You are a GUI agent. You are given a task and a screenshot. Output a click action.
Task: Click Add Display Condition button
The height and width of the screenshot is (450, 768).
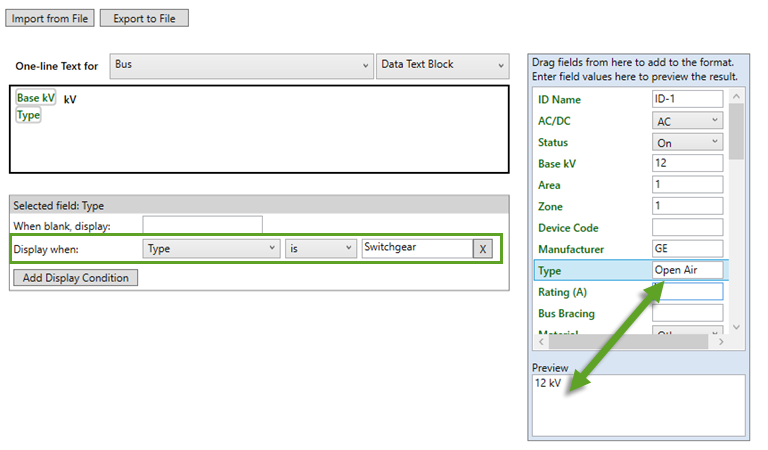(x=76, y=277)
